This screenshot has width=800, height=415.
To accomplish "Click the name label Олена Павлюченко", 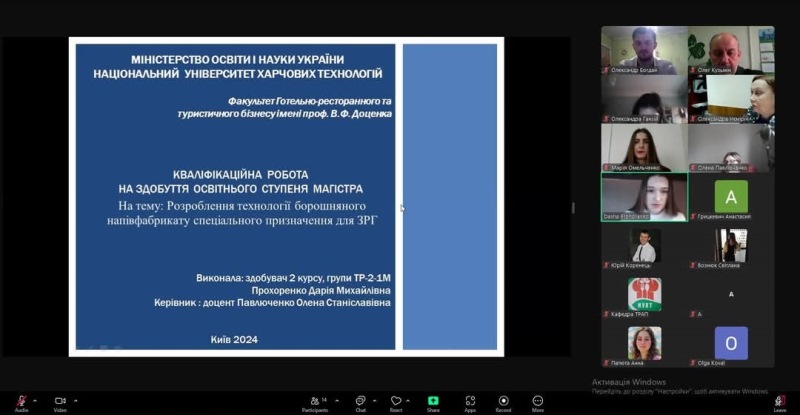I will (x=722, y=167).
